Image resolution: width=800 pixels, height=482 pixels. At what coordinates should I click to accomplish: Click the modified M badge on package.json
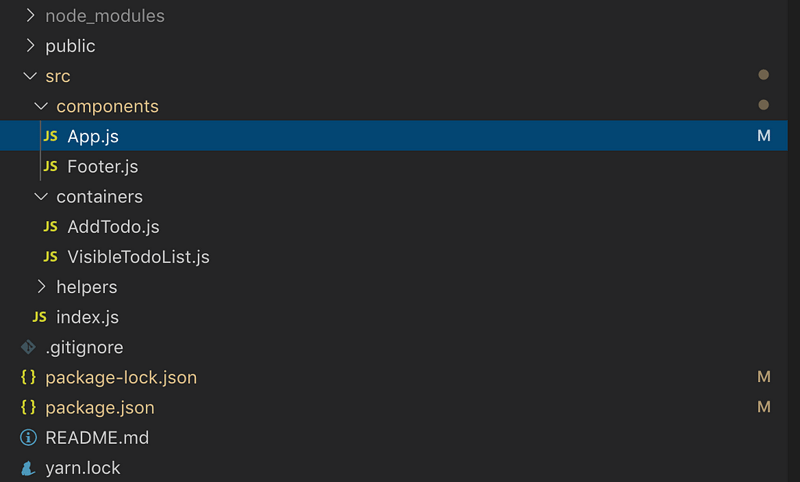tap(764, 407)
